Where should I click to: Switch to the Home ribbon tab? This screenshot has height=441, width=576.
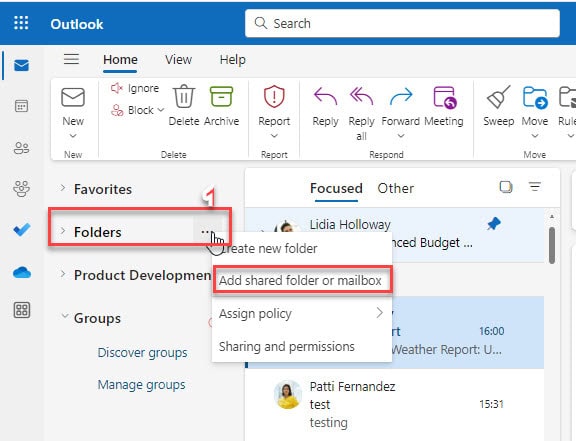click(x=120, y=60)
